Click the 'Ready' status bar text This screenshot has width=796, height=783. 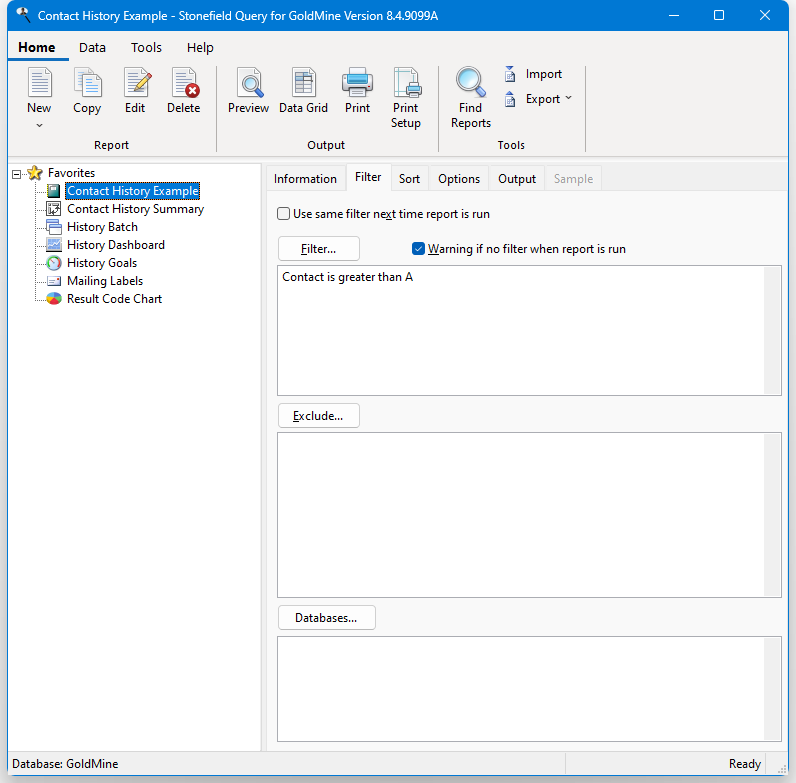coord(745,764)
